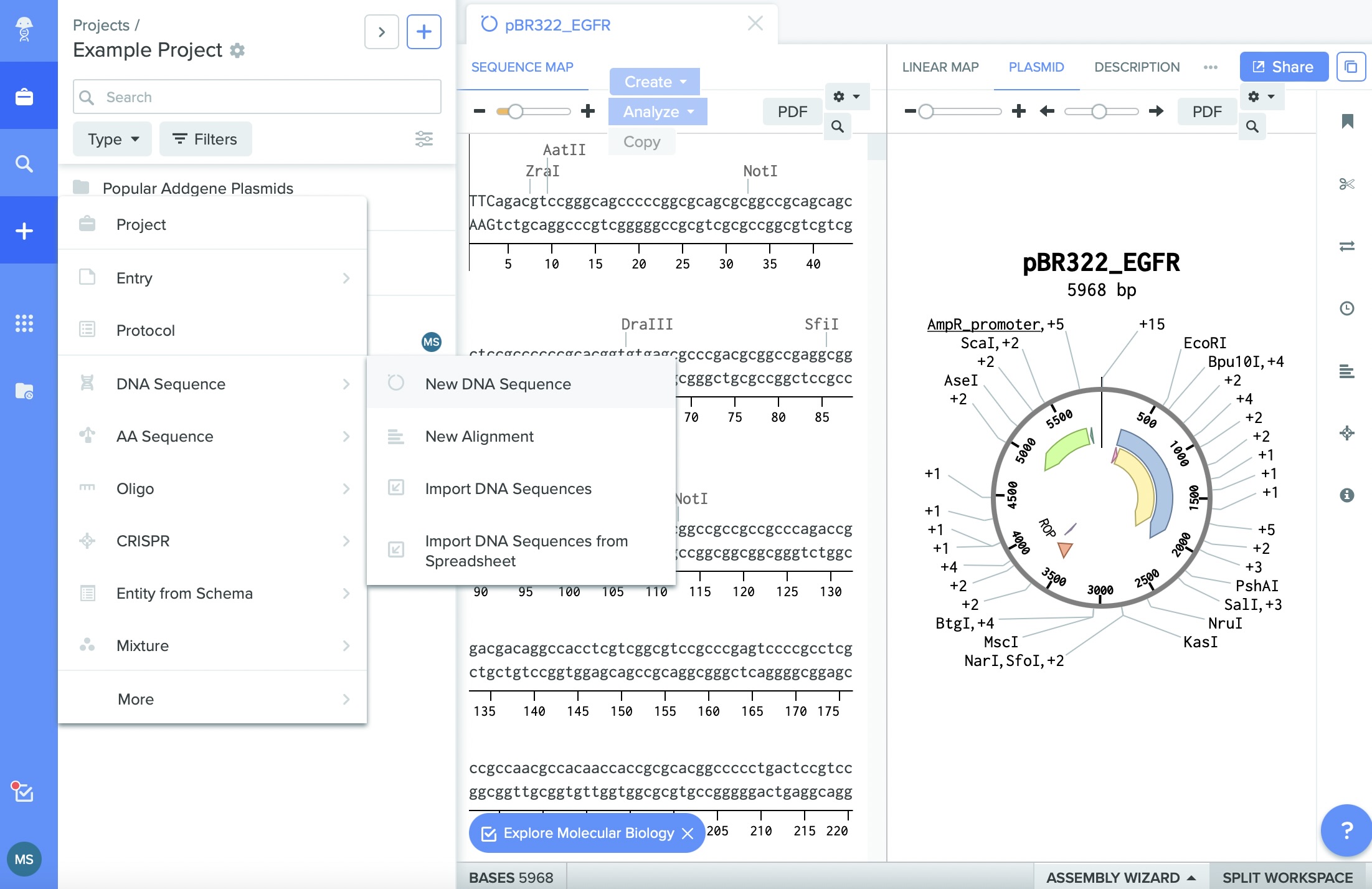Select Import DNA Sequences from Spreadsheet
1372x889 pixels.
521,551
